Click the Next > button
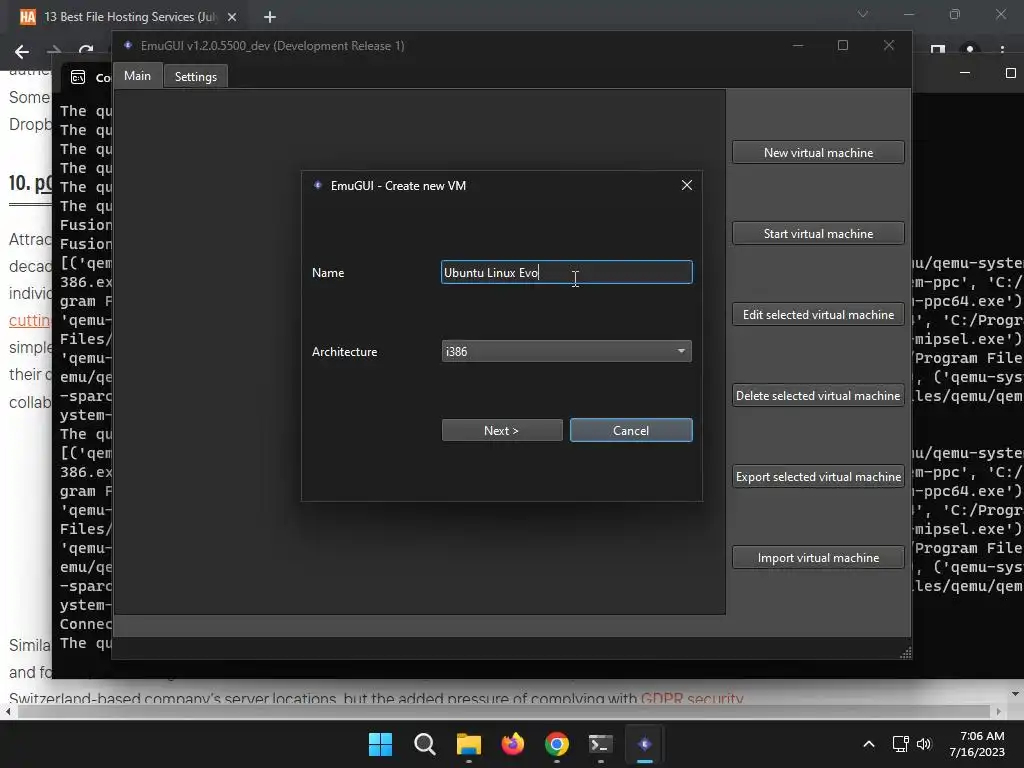 pyautogui.click(x=502, y=430)
